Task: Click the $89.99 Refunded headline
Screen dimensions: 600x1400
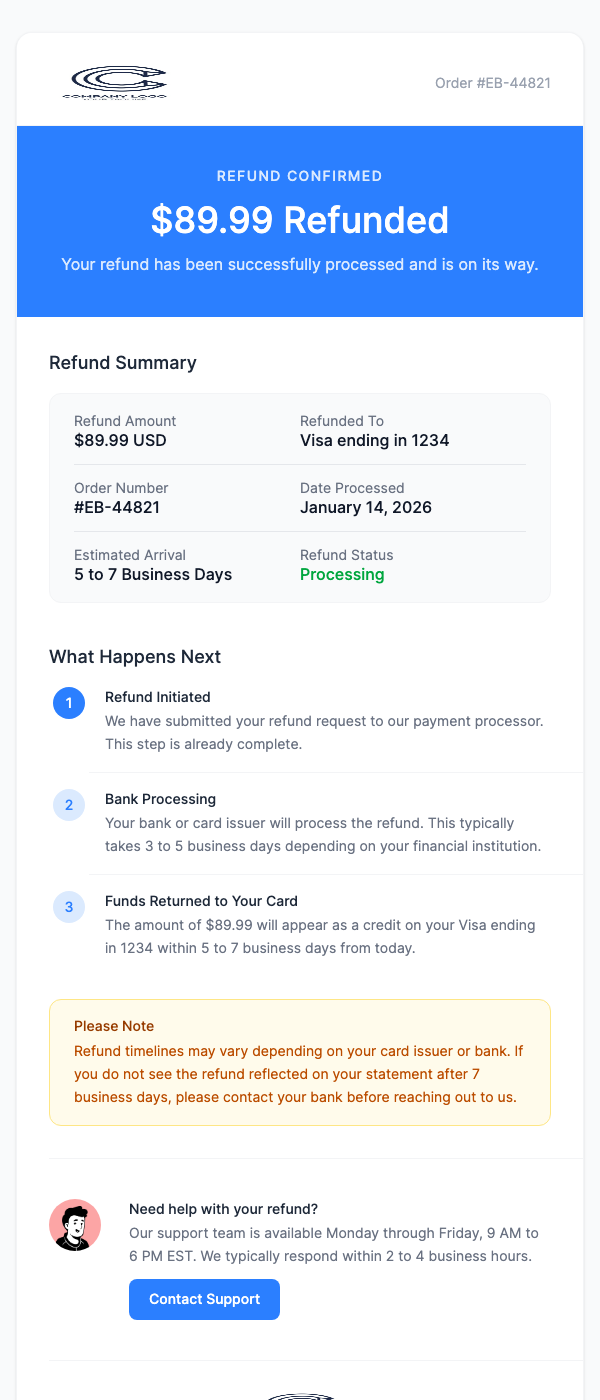Action: pyautogui.click(x=300, y=220)
